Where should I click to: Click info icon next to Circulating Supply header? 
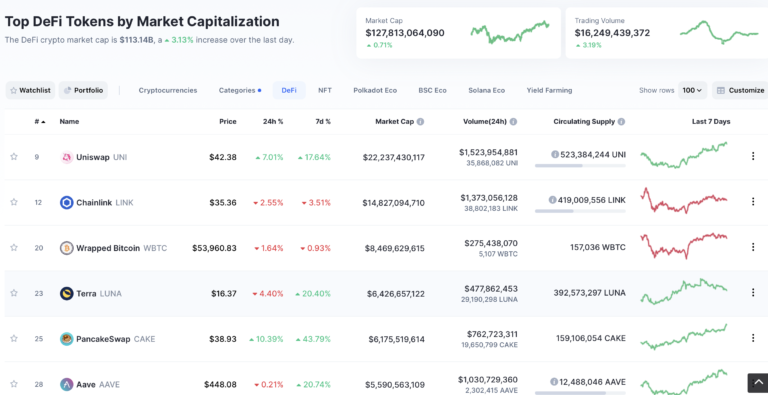(621, 122)
